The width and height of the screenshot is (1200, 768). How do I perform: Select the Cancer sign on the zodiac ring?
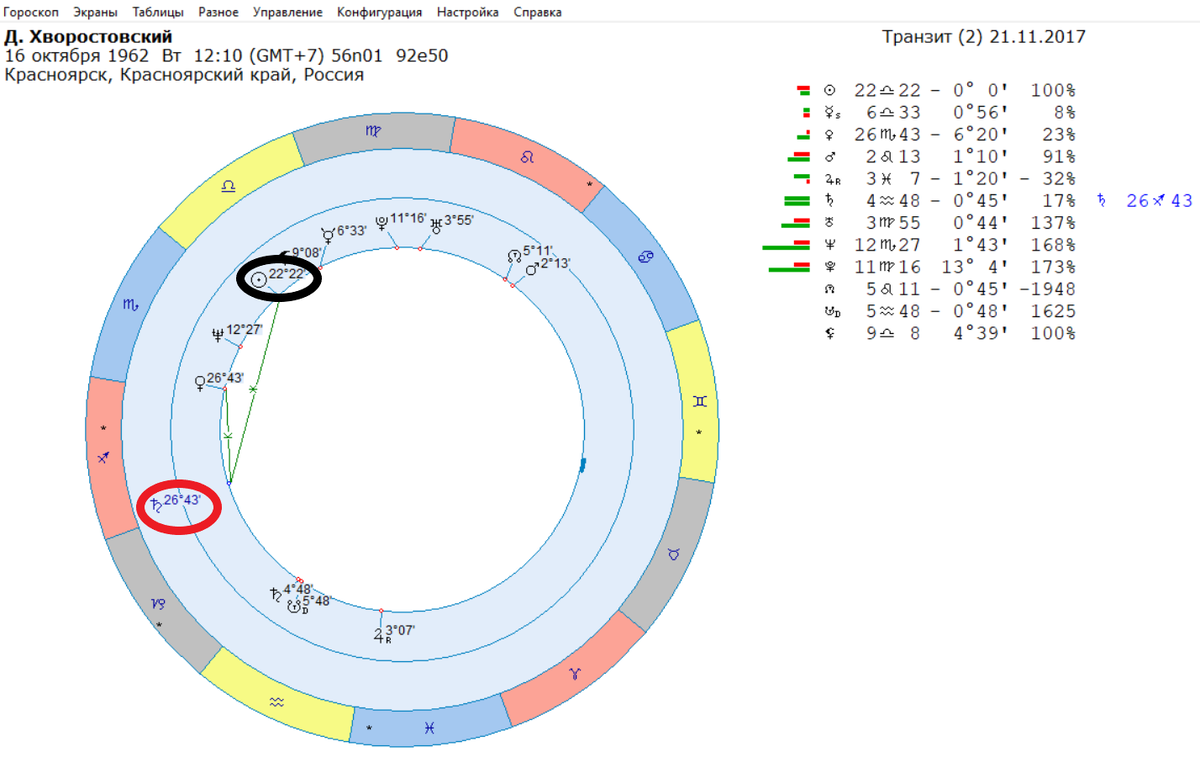coord(648,258)
